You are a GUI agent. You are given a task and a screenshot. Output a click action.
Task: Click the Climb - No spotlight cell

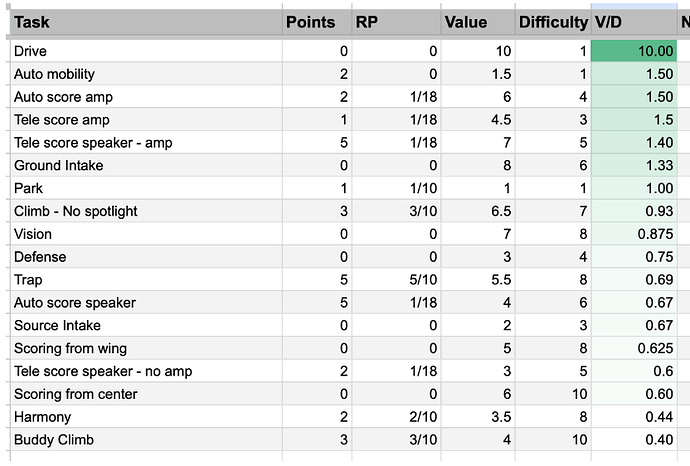click(x=146, y=211)
